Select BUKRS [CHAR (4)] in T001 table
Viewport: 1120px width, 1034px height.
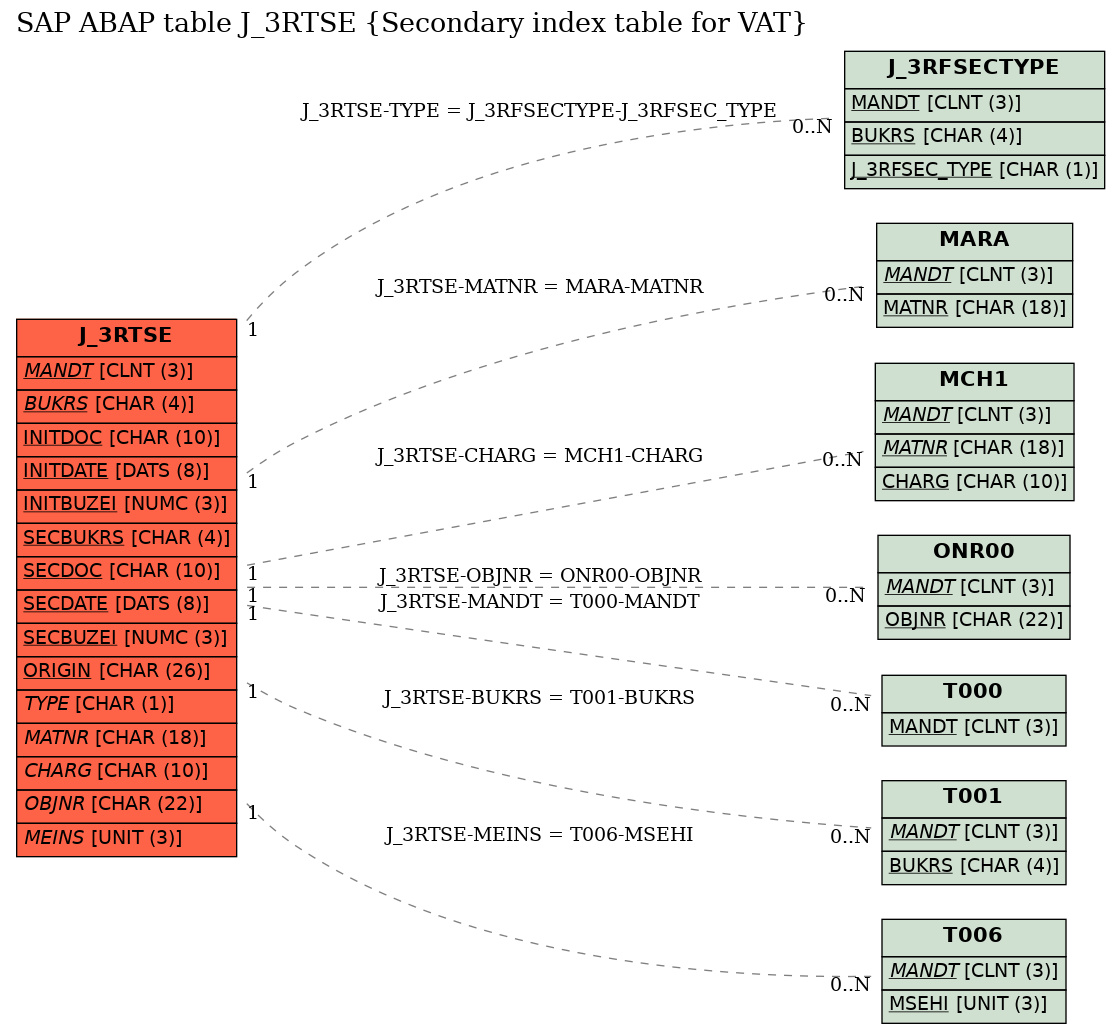(x=974, y=868)
